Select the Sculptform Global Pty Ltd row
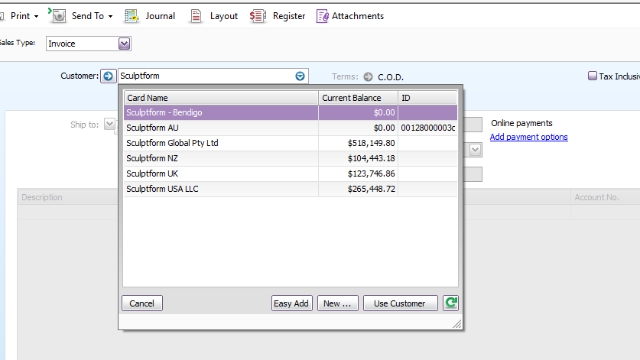Screen dimensions: 640x360 (290, 143)
